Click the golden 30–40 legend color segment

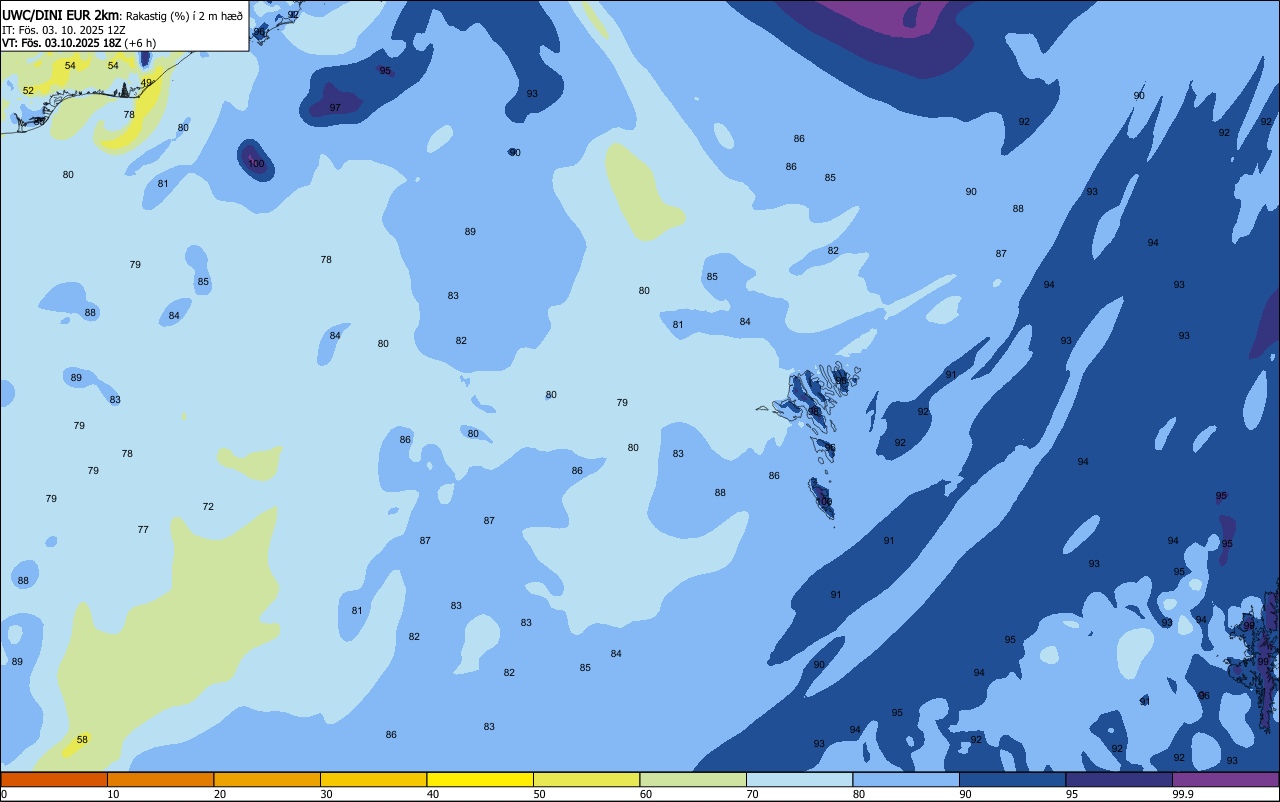tap(373, 779)
